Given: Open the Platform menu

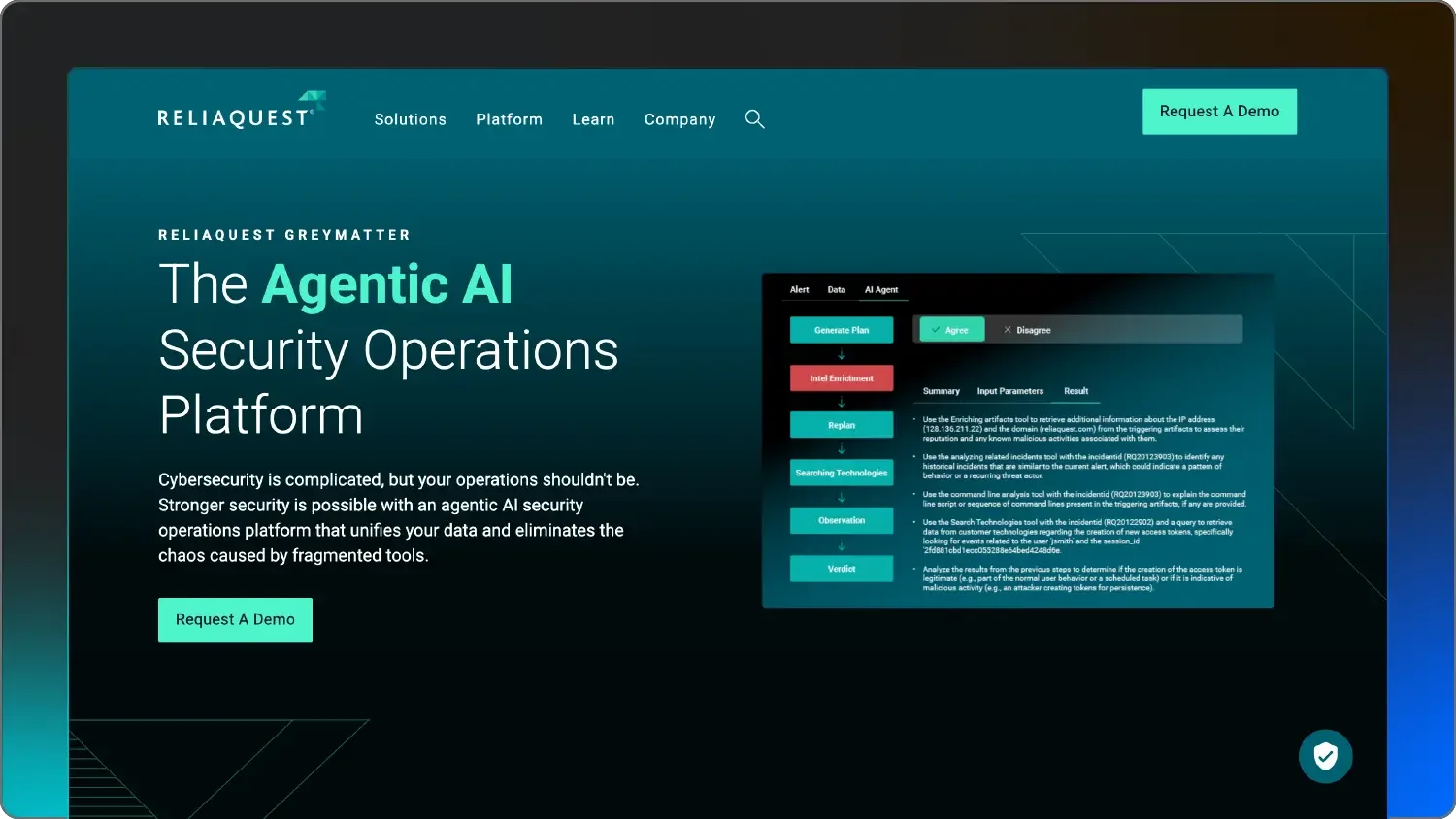Looking at the screenshot, I should click(x=509, y=119).
